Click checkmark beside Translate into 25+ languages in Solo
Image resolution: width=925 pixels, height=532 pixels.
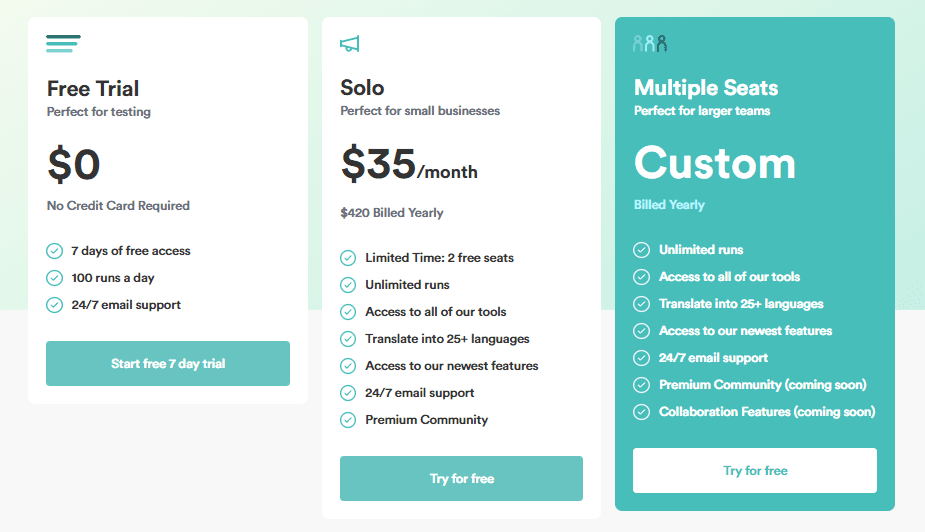(348, 339)
